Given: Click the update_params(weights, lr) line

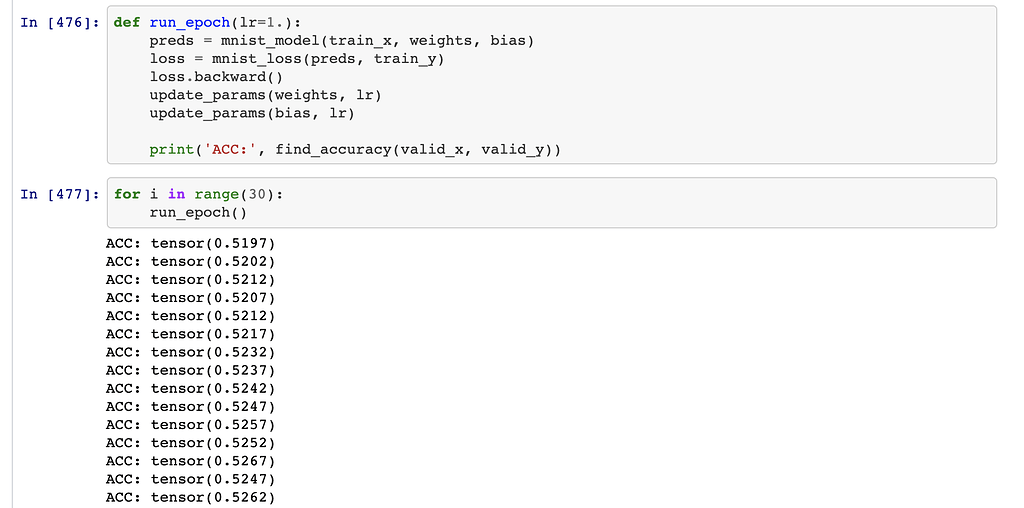Looking at the screenshot, I should coord(266,95).
